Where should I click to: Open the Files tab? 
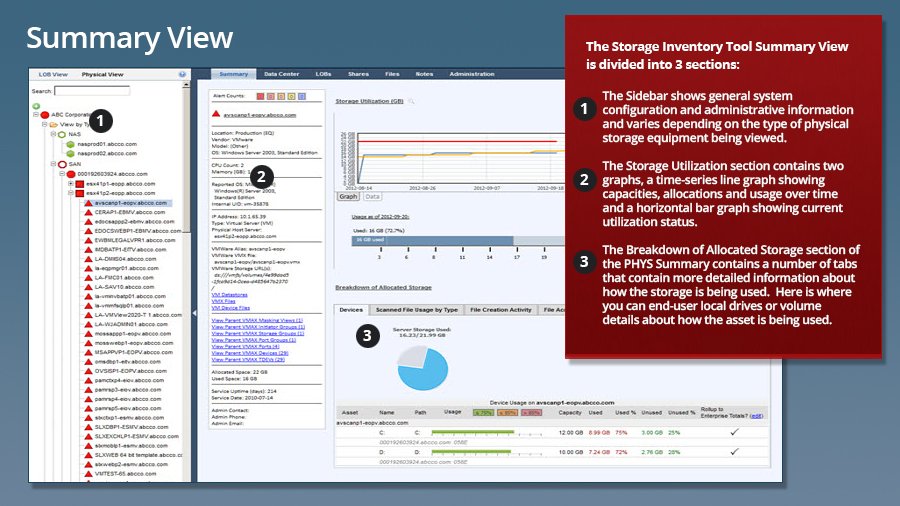point(392,74)
